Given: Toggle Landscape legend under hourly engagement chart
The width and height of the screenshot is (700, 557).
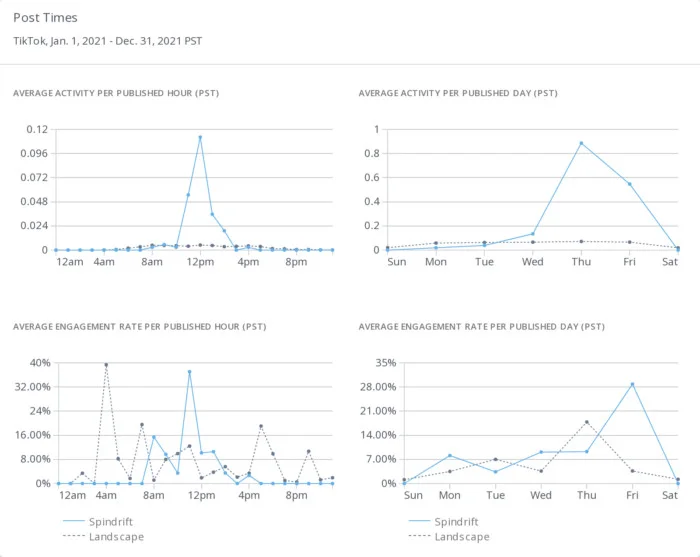Looking at the screenshot, I should pyautogui.click(x=103, y=536).
